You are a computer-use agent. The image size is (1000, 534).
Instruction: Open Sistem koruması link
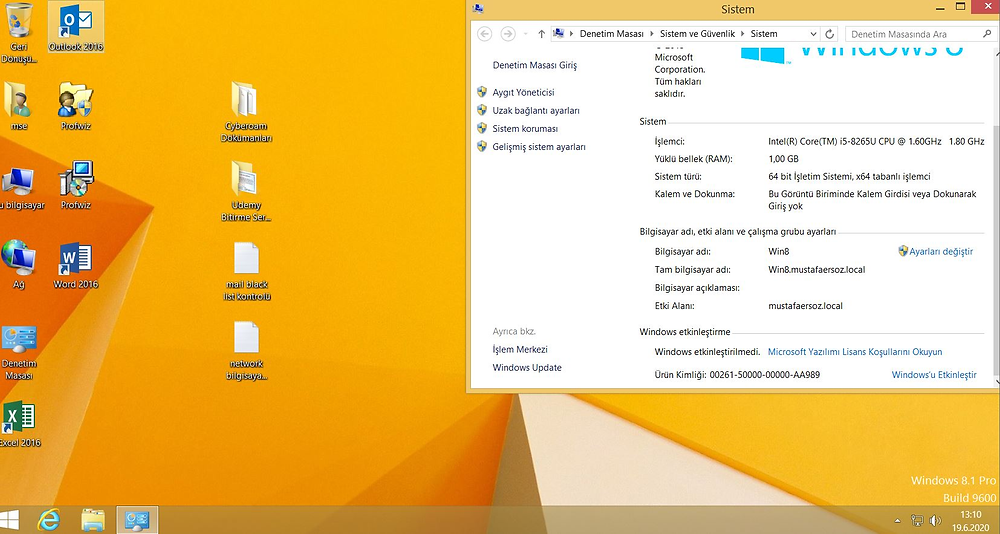525,128
